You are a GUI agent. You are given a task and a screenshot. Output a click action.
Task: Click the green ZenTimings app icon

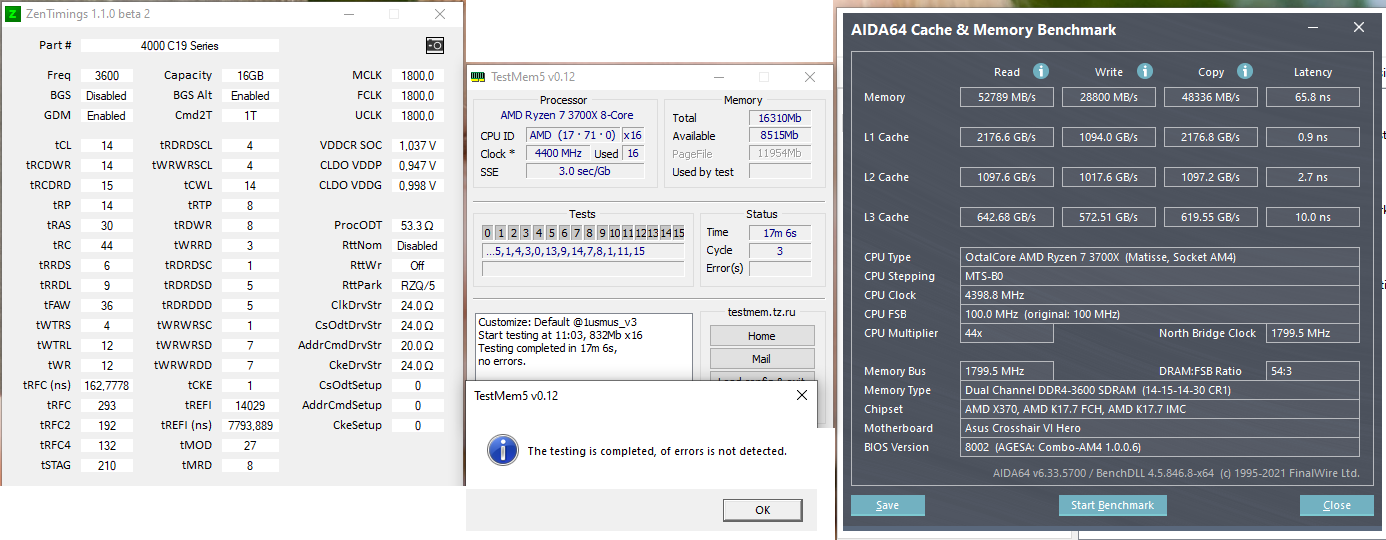coord(13,14)
